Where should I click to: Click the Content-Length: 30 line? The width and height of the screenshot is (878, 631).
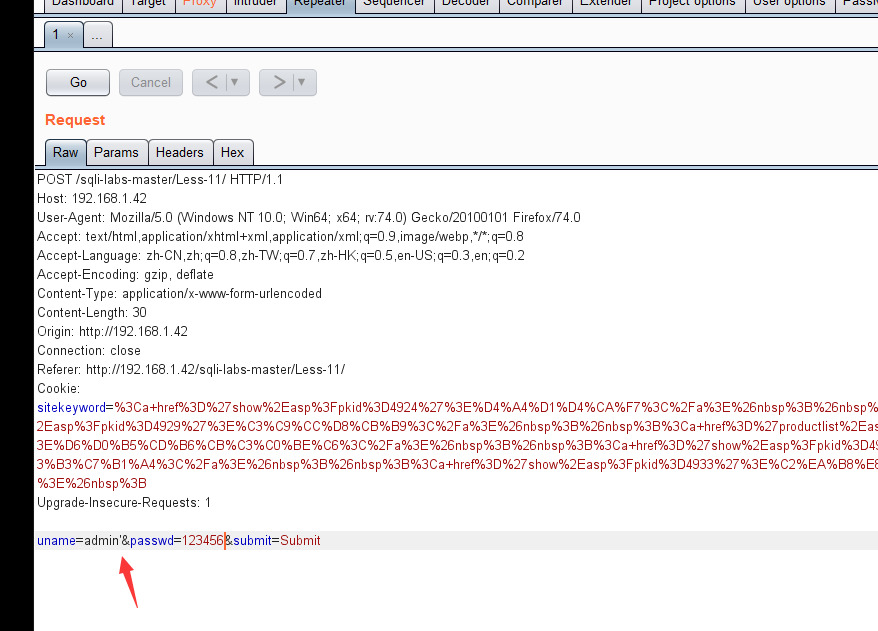[92, 313]
